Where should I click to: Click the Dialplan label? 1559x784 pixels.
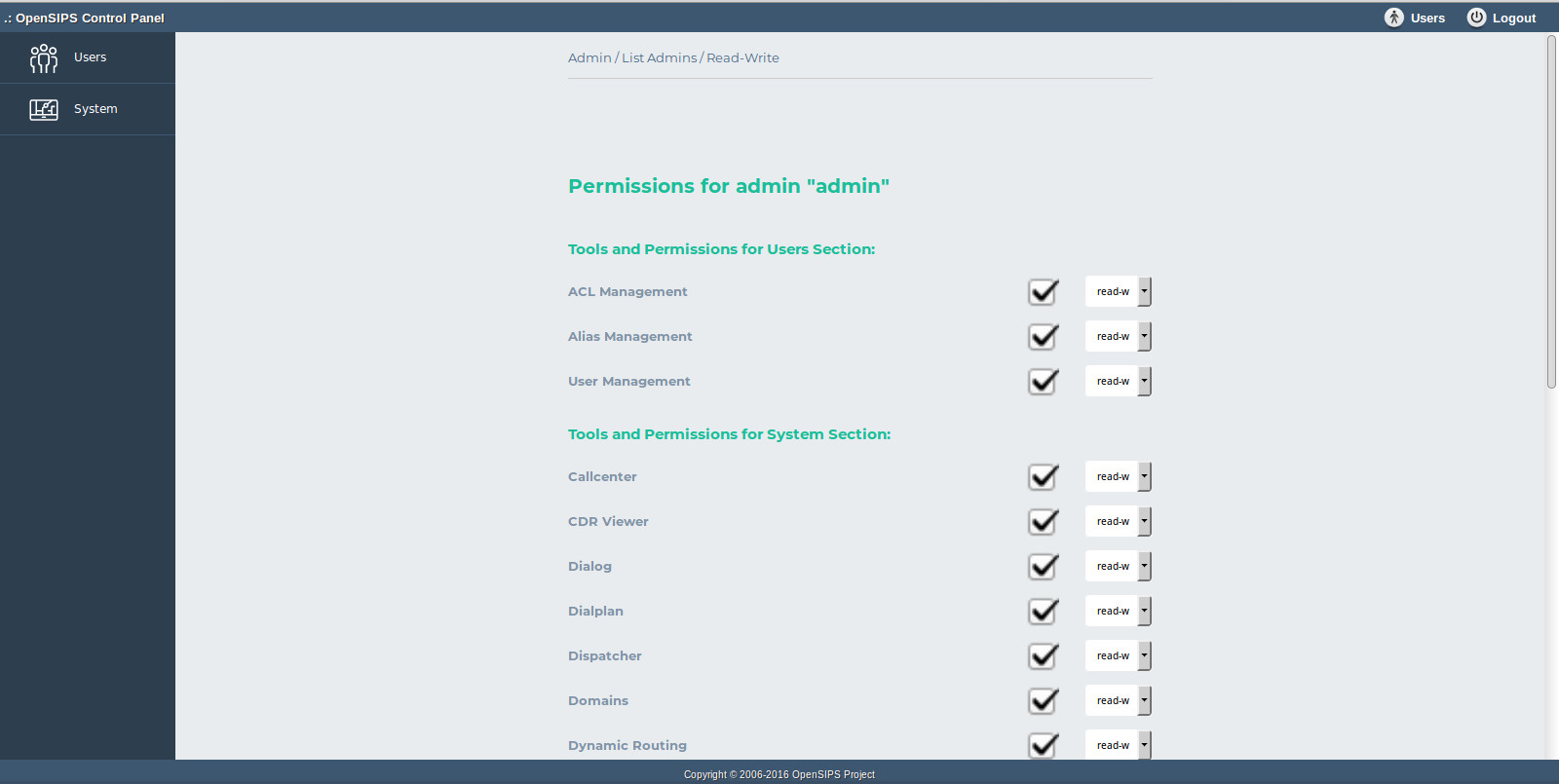(x=595, y=611)
